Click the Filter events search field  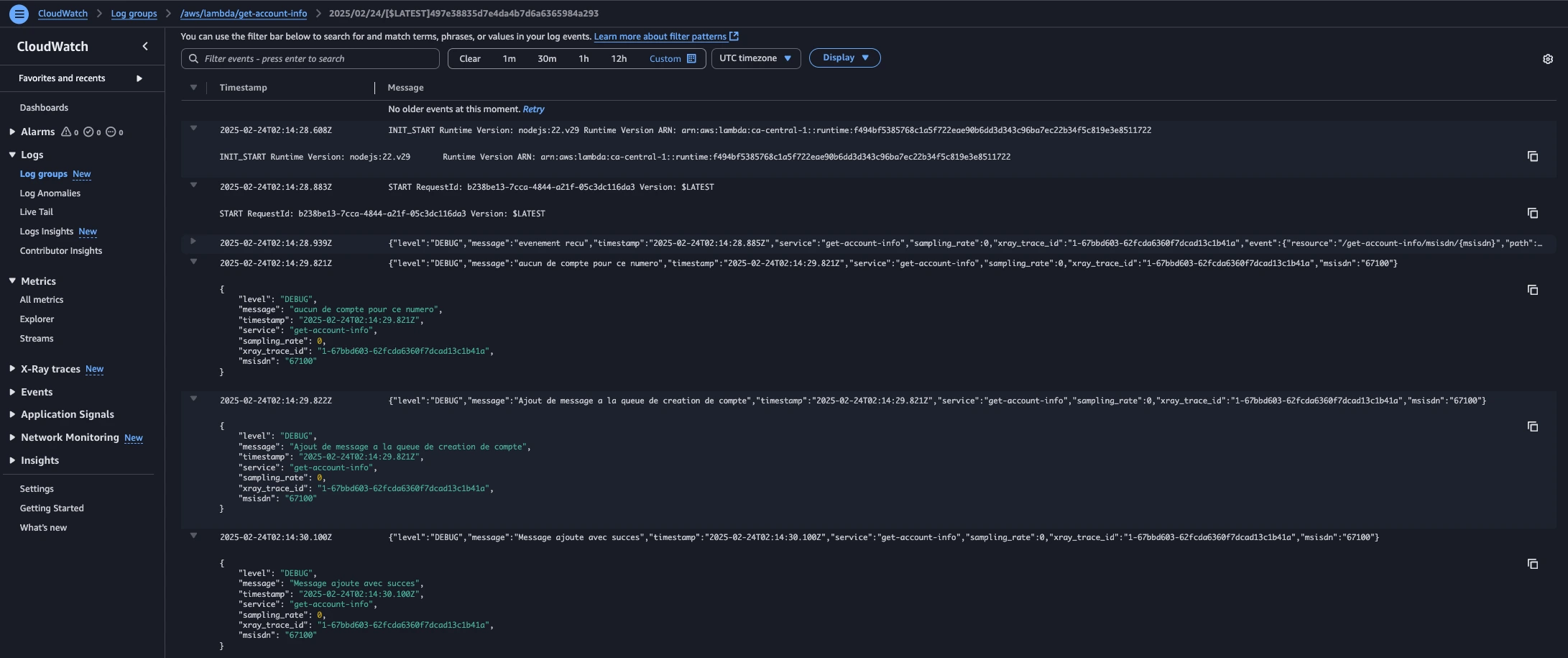[x=310, y=59]
